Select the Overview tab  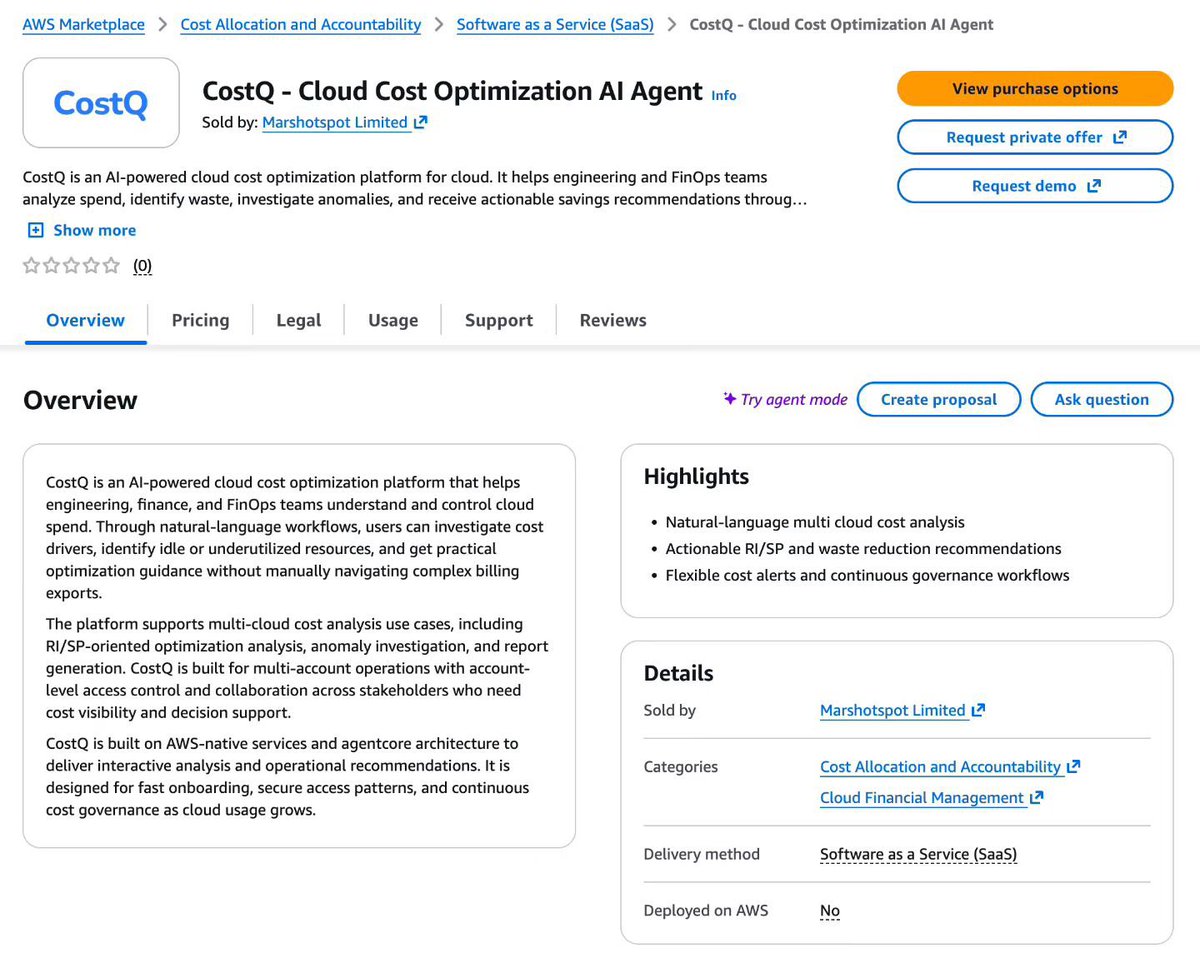(86, 320)
